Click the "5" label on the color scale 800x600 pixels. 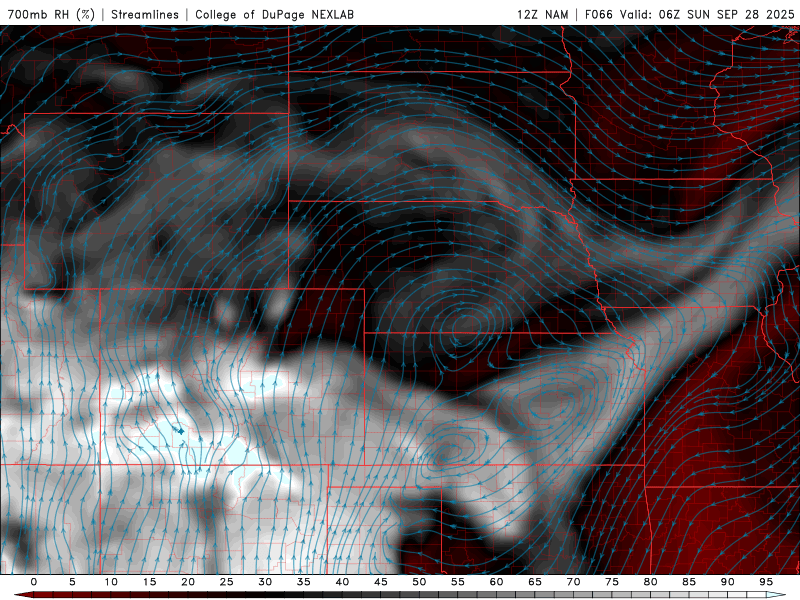click(x=72, y=582)
